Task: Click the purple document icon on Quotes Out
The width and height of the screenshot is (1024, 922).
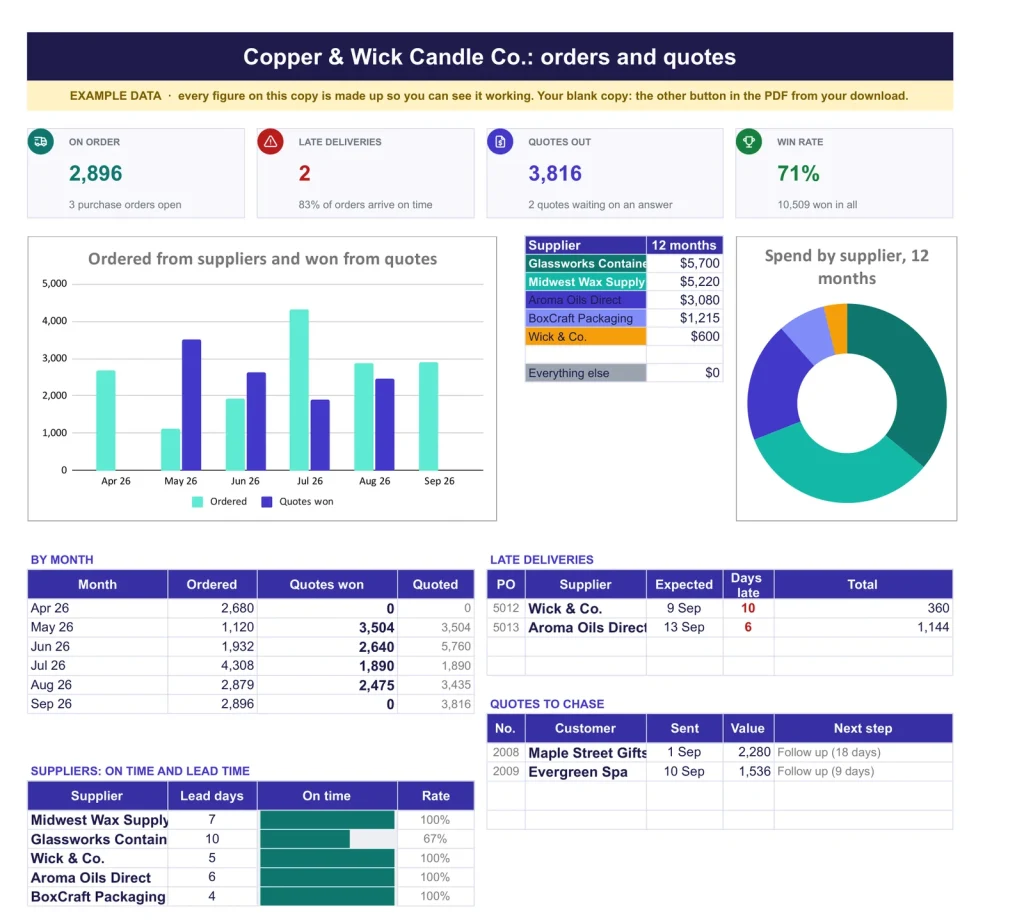Action: tap(500, 142)
